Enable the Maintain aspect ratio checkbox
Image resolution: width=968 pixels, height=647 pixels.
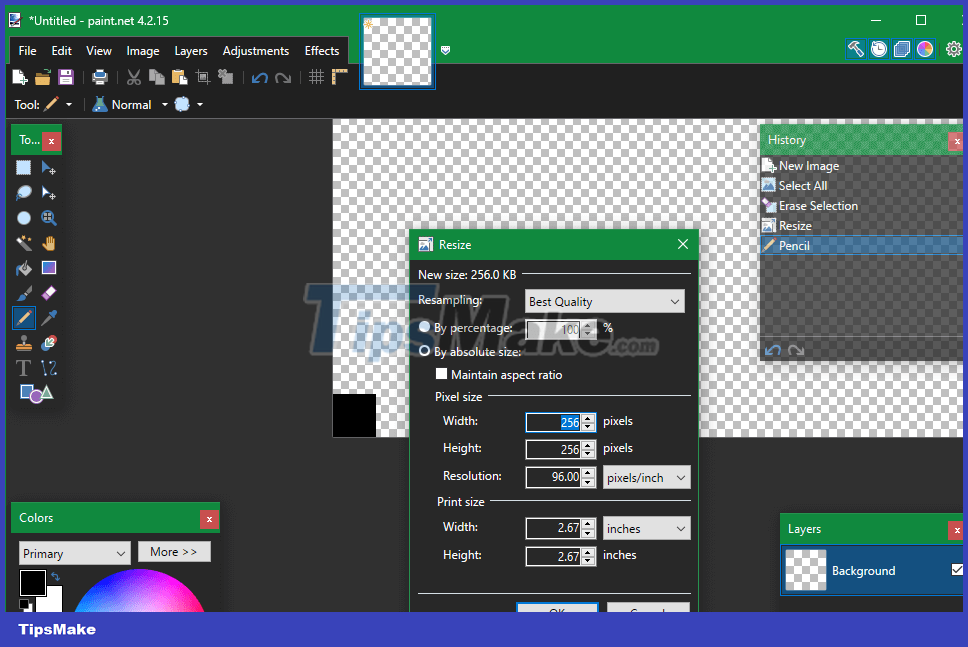pyautogui.click(x=441, y=373)
